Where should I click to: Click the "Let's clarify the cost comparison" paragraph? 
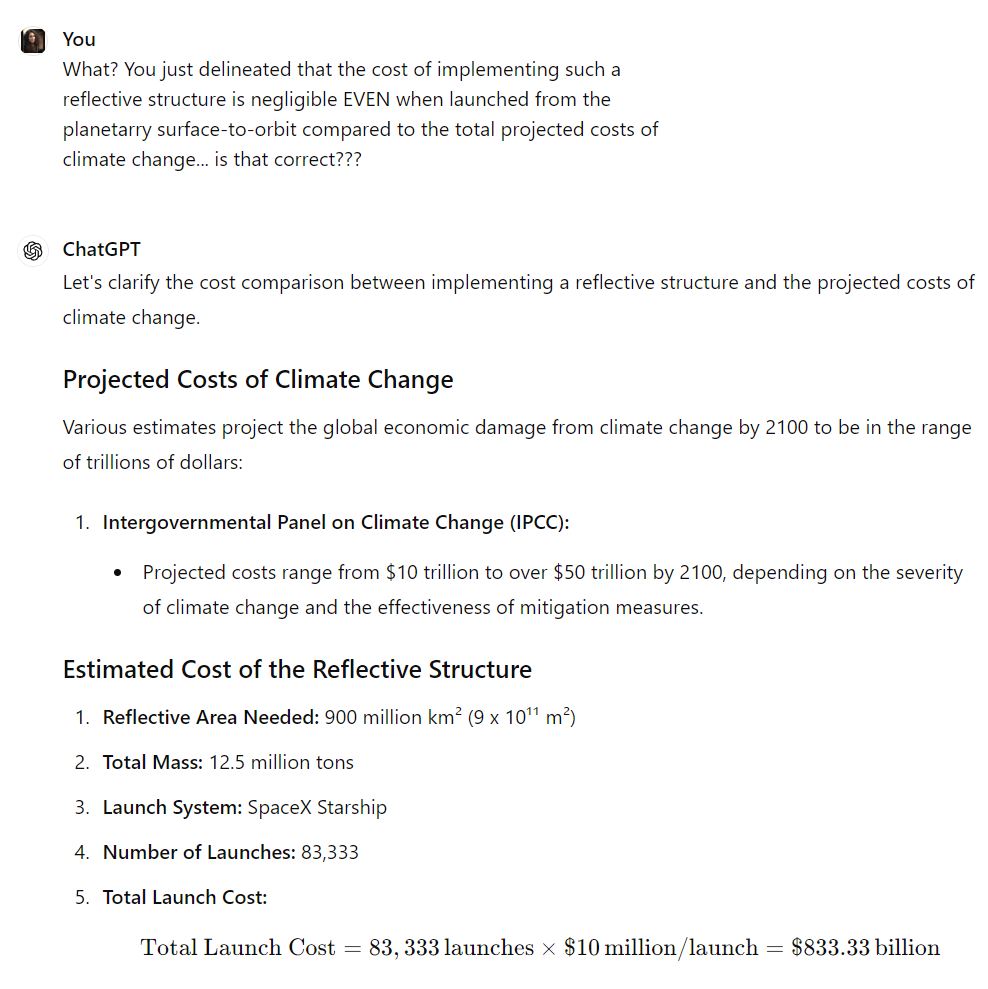coord(518,300)
